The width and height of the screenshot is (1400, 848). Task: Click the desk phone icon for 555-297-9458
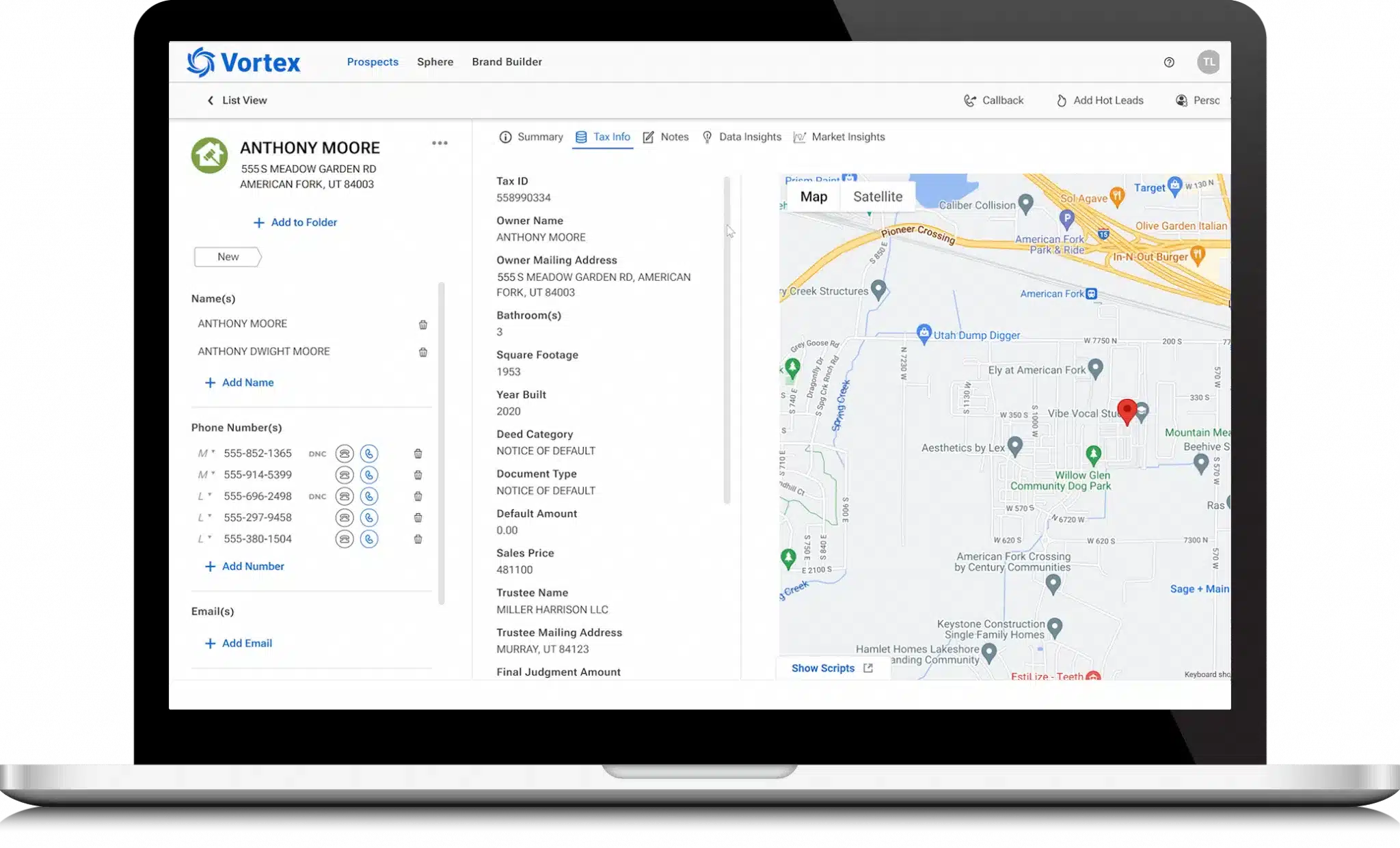345,518
